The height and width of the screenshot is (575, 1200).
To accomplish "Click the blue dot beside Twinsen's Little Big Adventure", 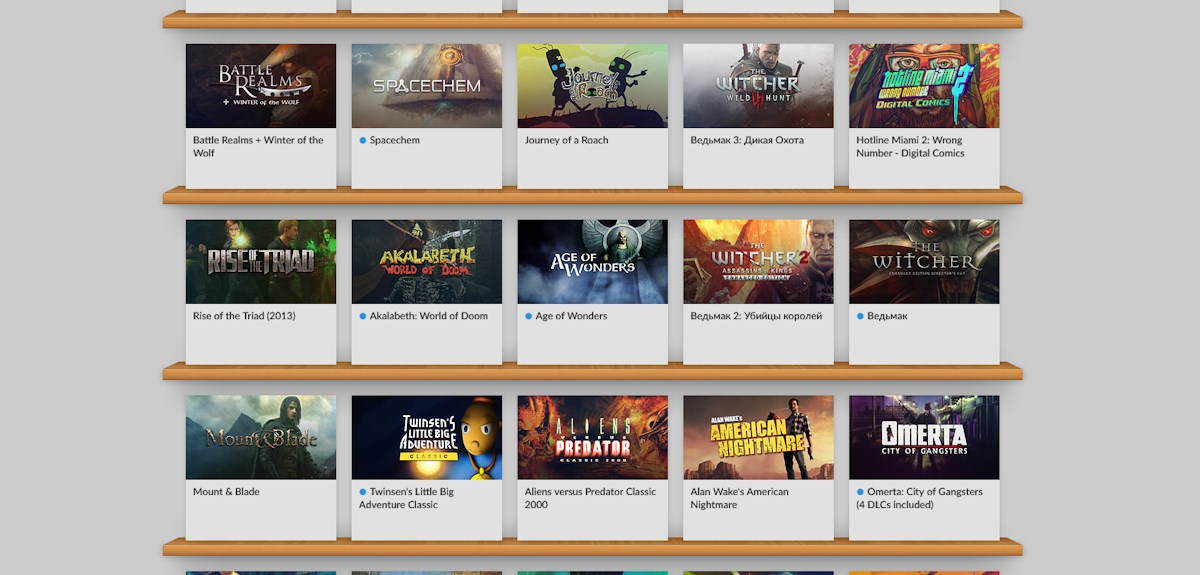I will pyautogui.click(x=363, y=492).
